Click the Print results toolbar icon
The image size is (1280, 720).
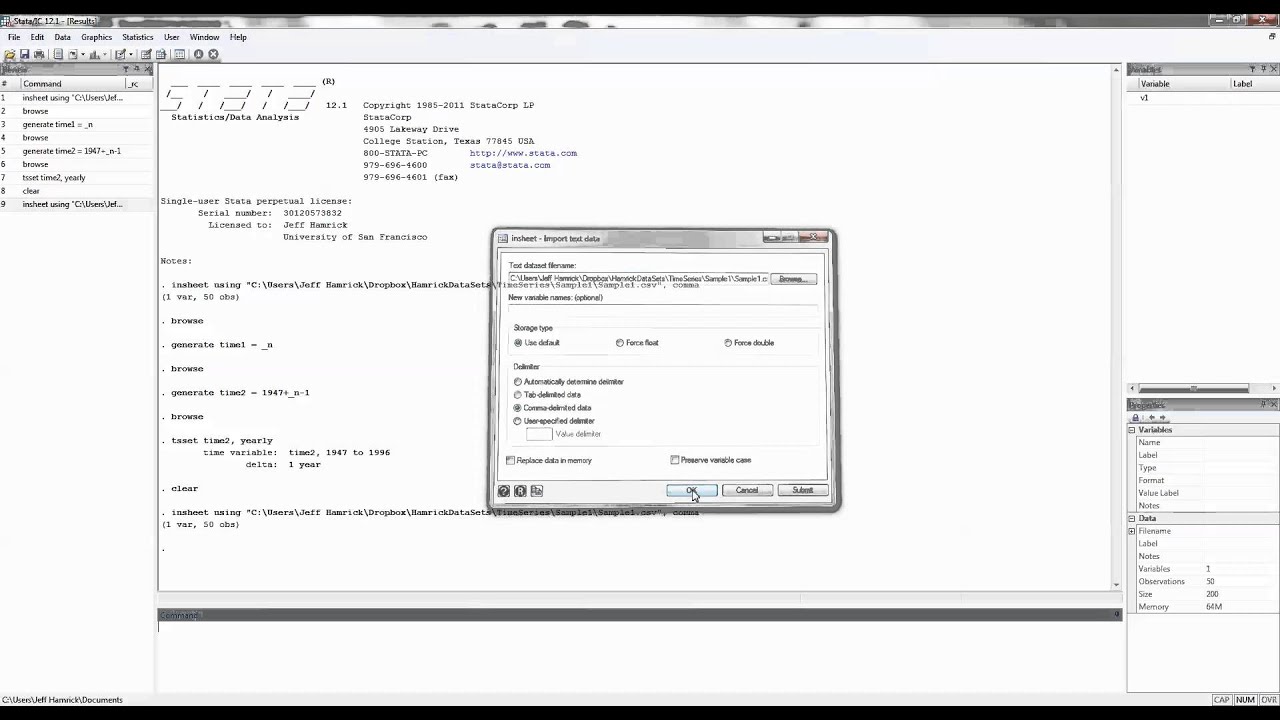pos(39,54)
